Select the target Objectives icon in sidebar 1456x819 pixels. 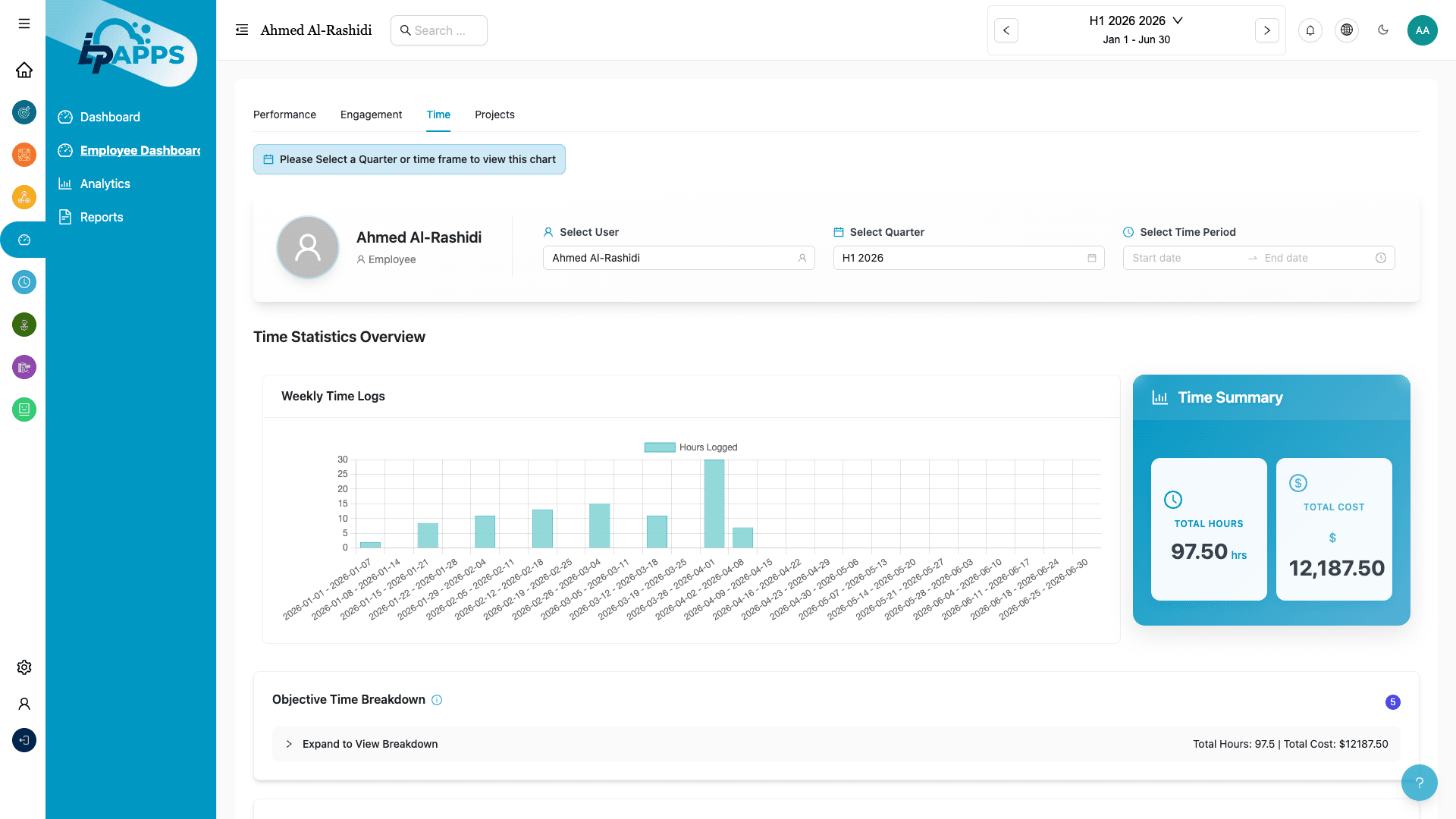pyautogui.click(x=24, y=112)
